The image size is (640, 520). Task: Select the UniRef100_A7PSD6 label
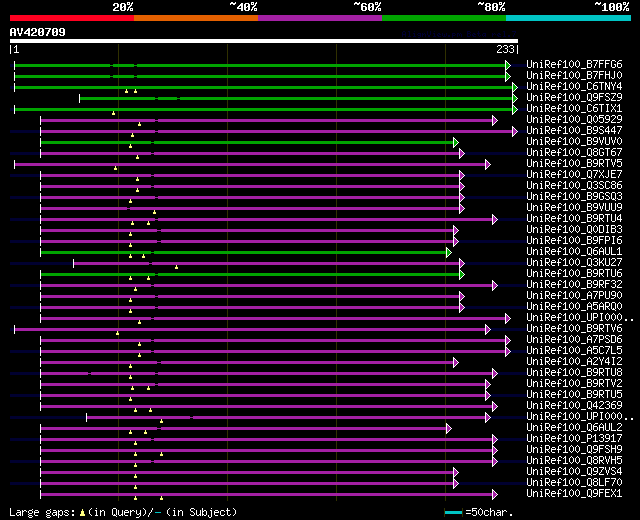coord(574,340)
